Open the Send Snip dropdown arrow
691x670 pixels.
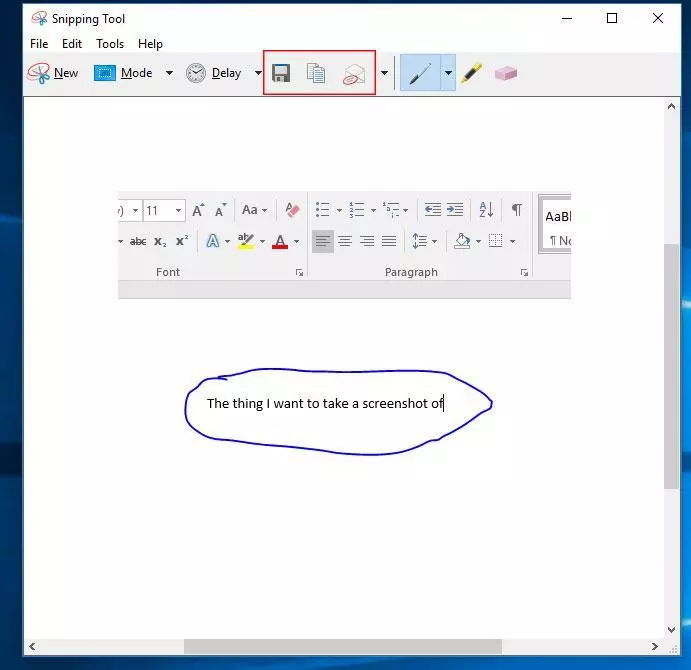(x=384, y=73)
